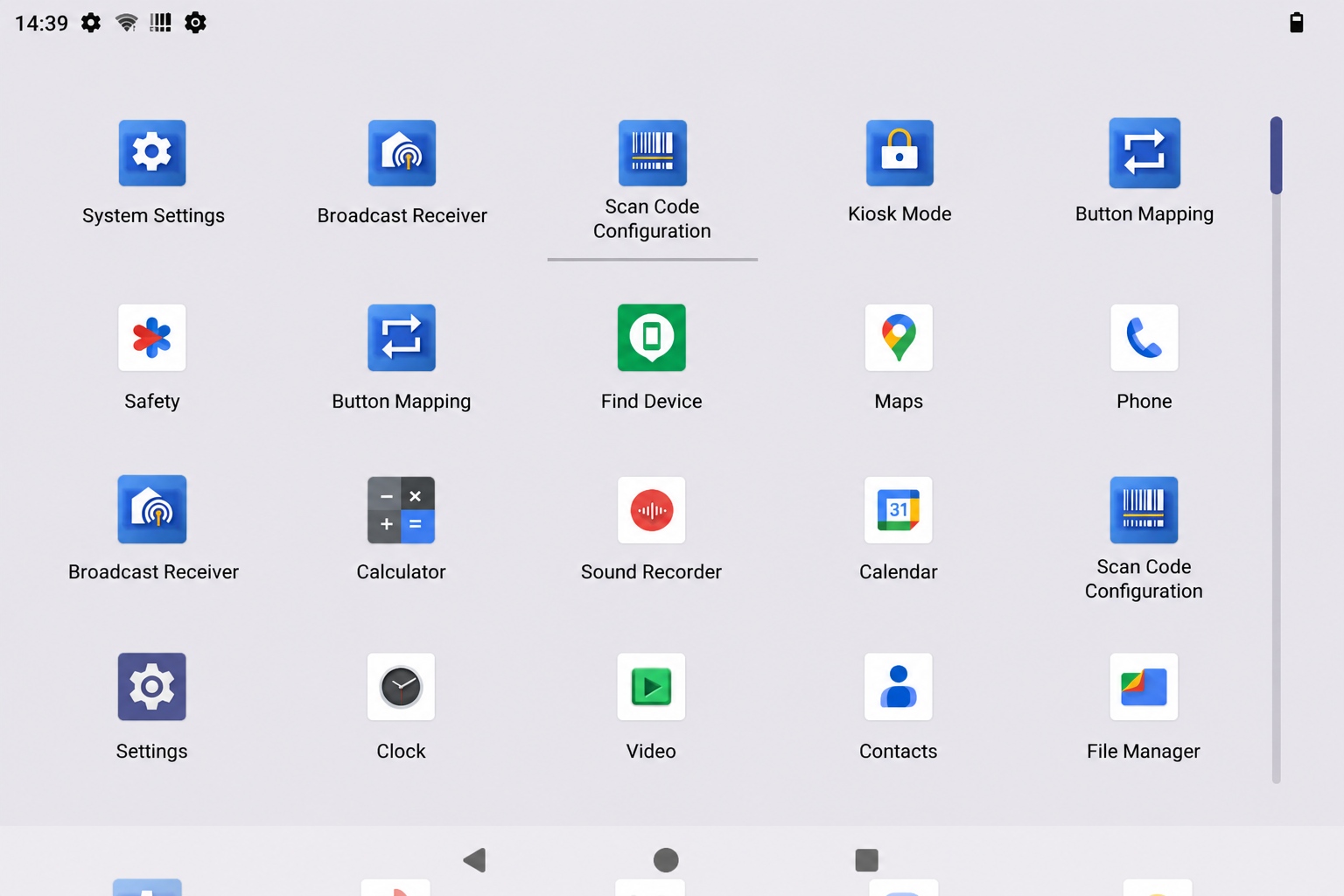This screenshot has width=1344, height=896.
Task: Open the Contacts app
Action: [x=899, y=687]
